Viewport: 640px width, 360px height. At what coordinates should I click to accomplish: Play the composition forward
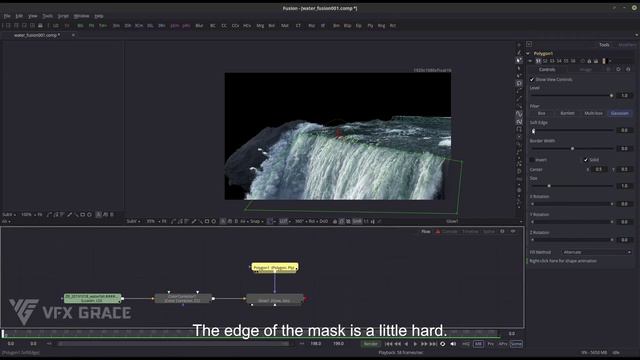[x=415, y=344]
